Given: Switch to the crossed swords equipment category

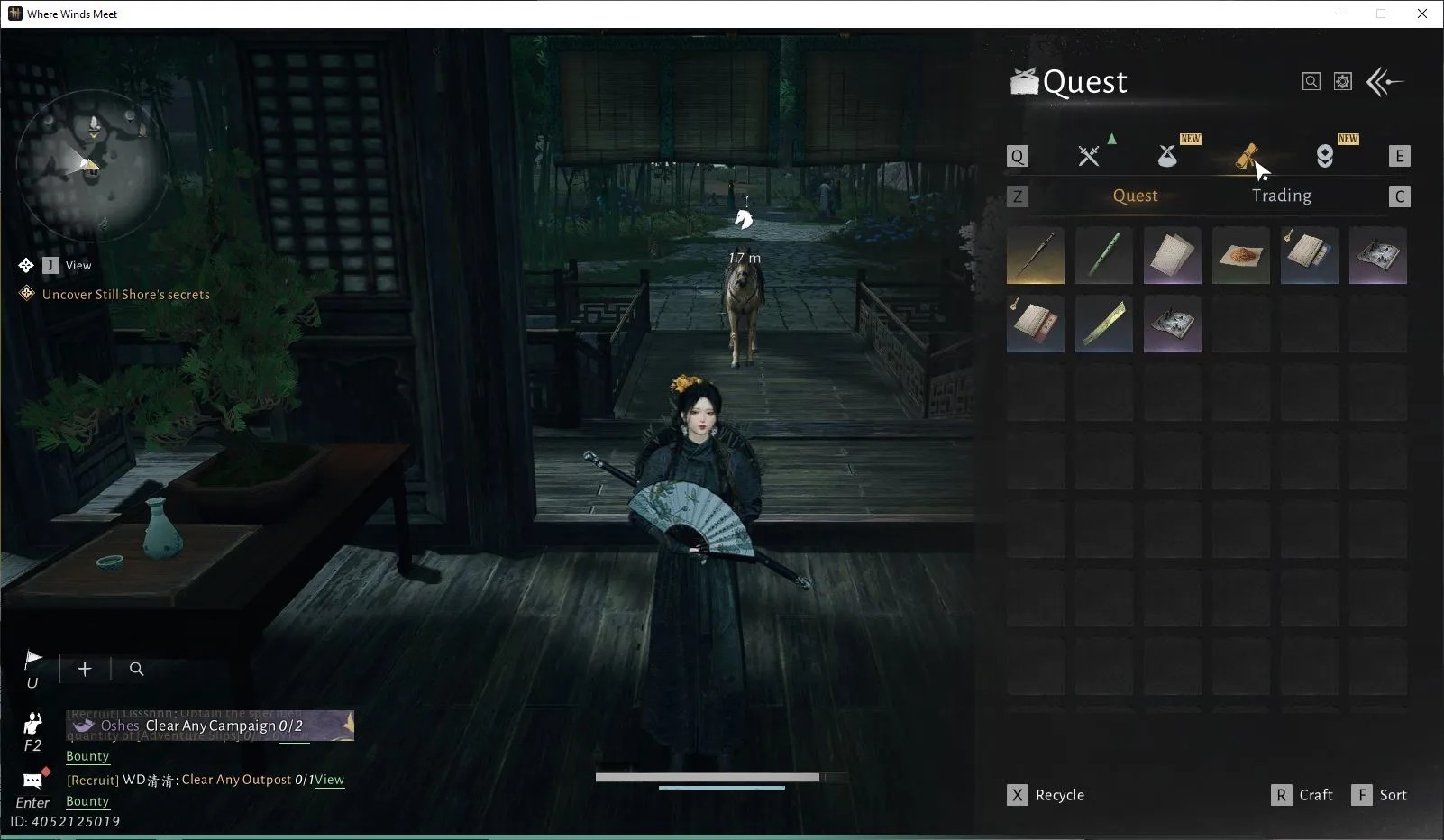Looking at the screenshot, I should [1089, 156].
